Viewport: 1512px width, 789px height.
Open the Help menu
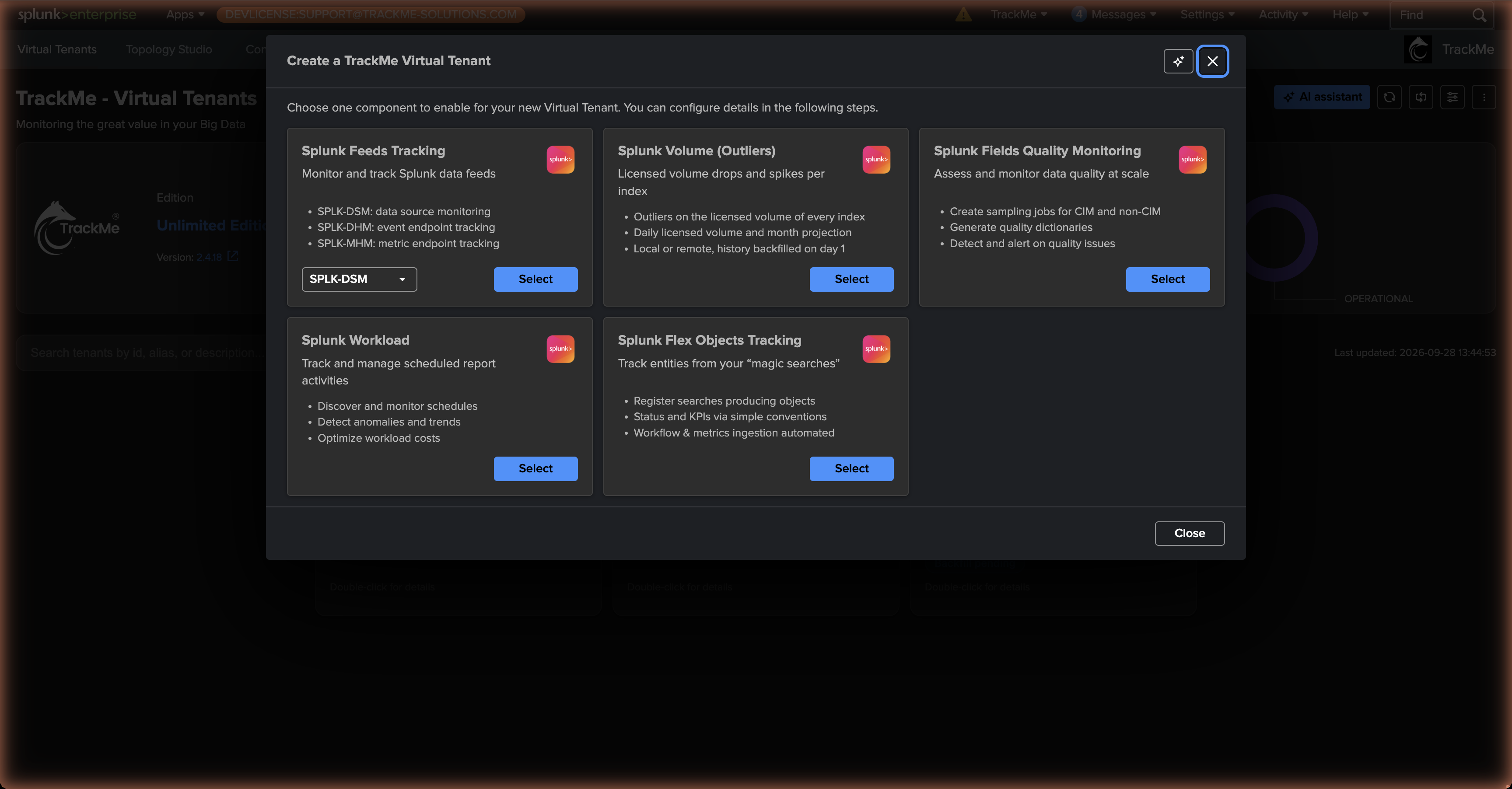point(1350,15)
